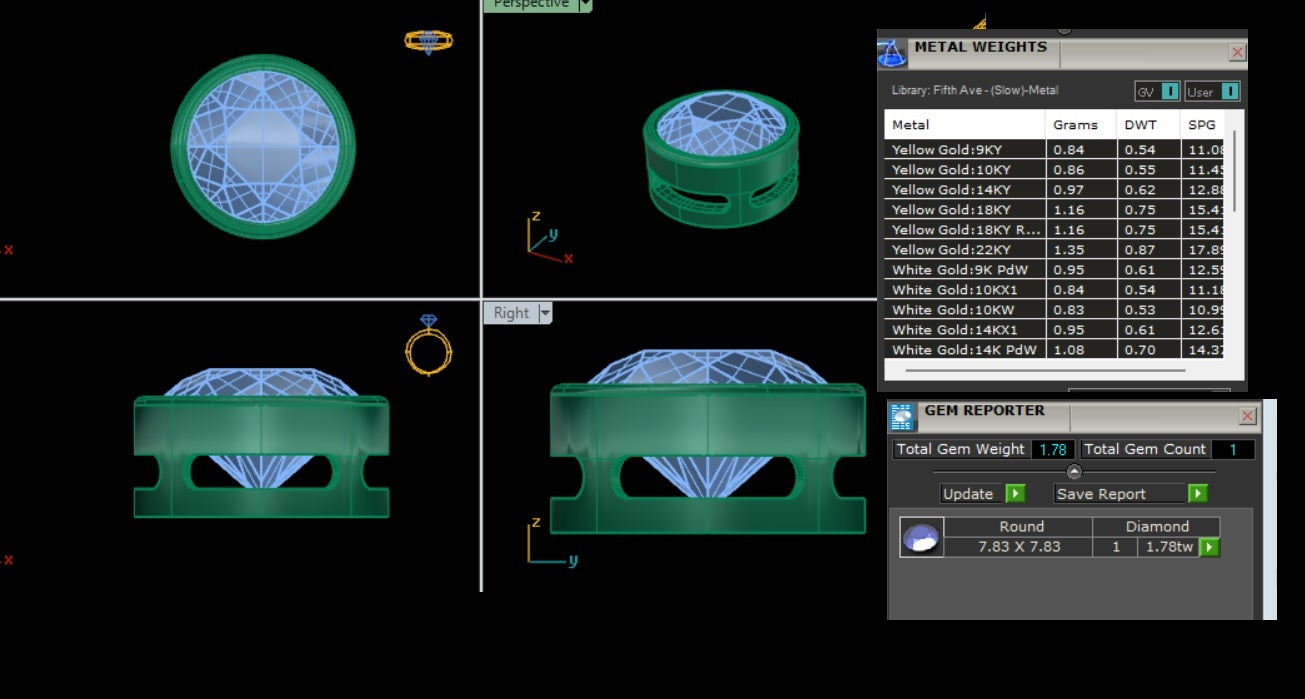Select the Right viewport tab
This screenshot has width=1305, height=699.
coord(511,313)
